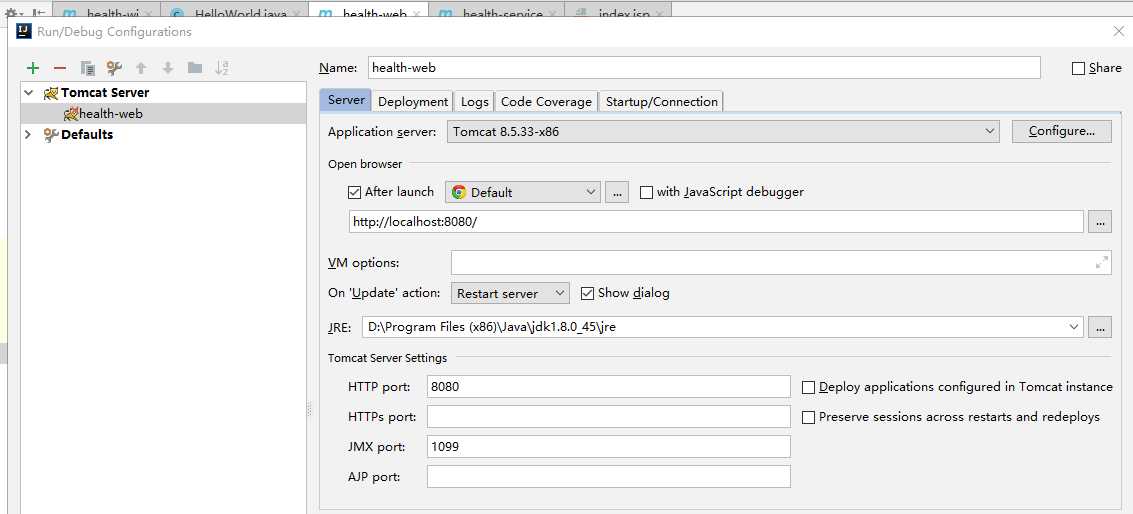The height and width of the screenshot is (514, 1133).
Task: Move configuration down arrow icon
Action: [168, 68]
